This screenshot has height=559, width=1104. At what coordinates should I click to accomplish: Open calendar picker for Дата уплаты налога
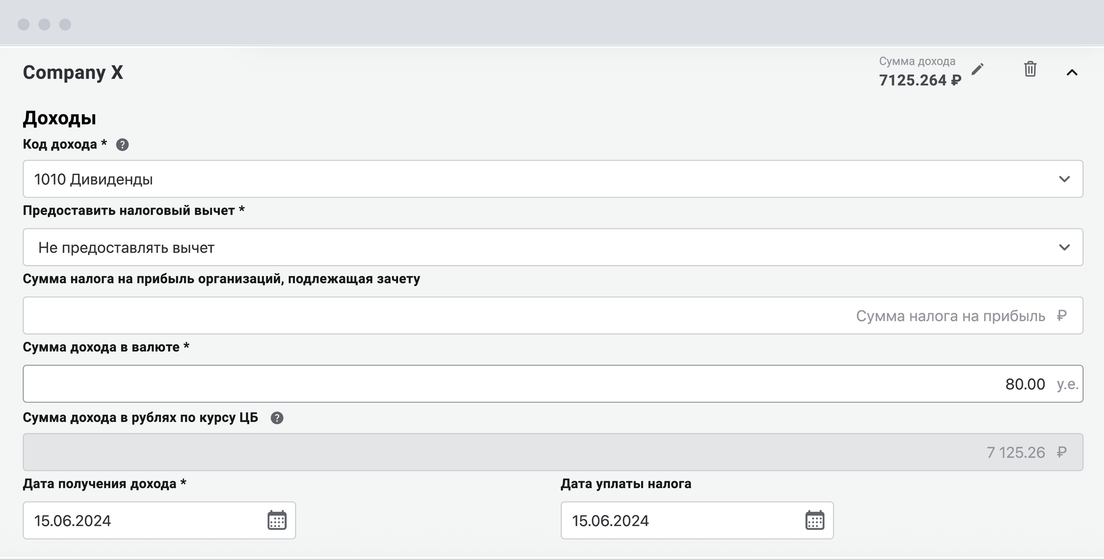point(815,520)
